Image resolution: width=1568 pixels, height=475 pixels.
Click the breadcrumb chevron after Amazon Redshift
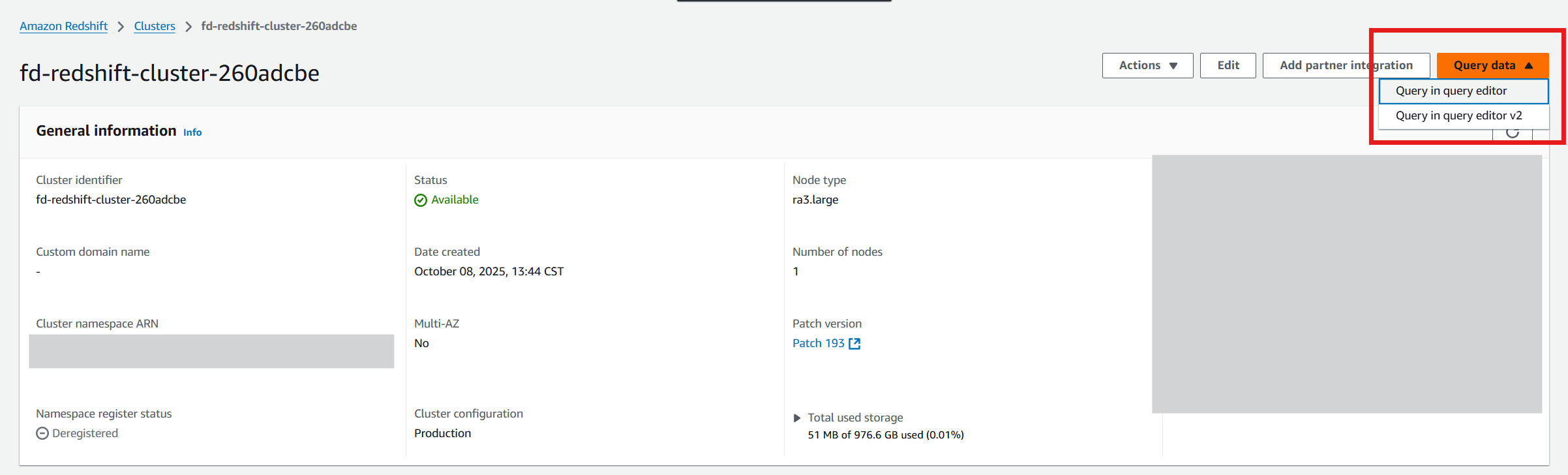pos(121,27)
